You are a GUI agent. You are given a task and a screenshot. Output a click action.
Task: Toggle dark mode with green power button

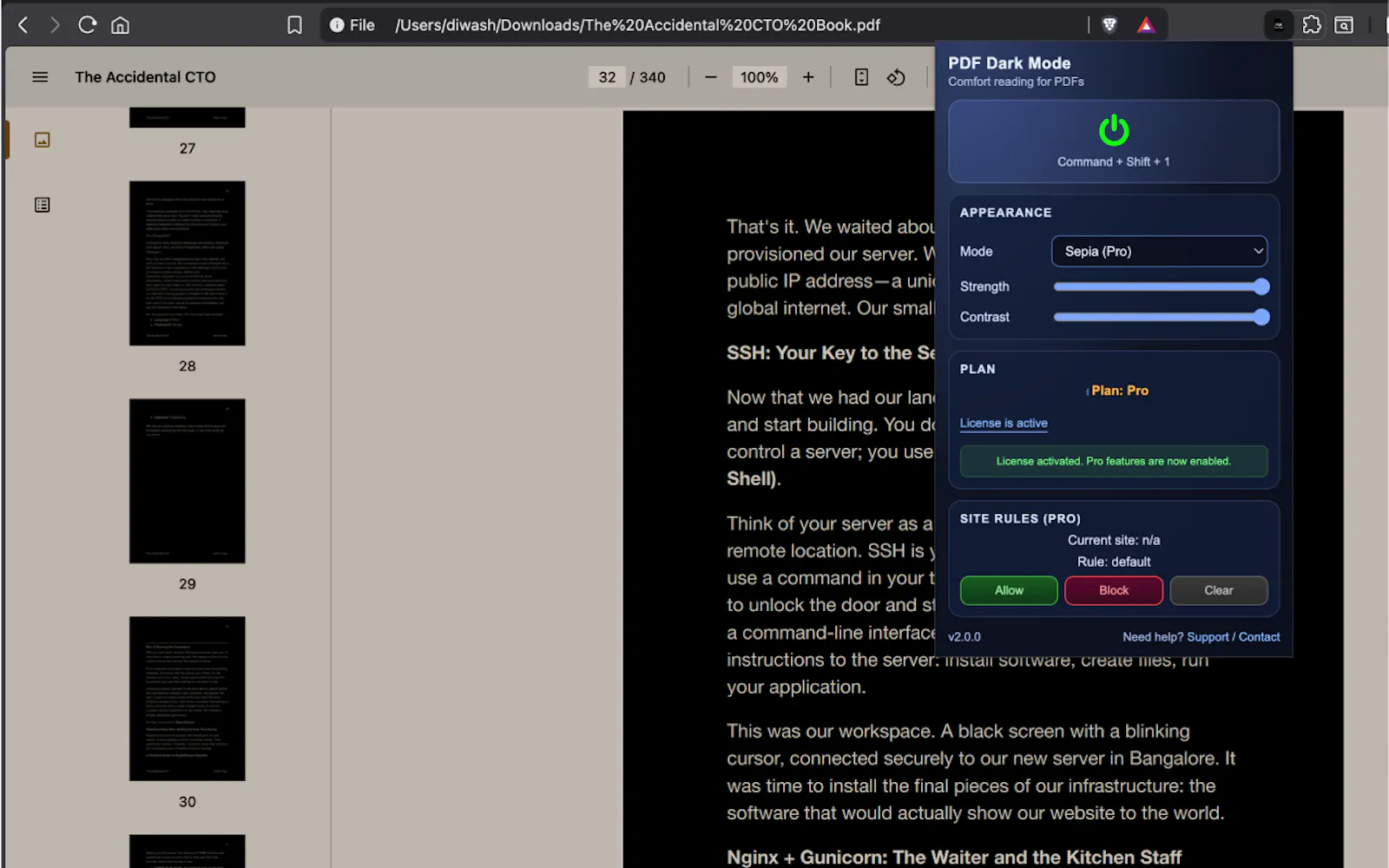coord(1114,131)
